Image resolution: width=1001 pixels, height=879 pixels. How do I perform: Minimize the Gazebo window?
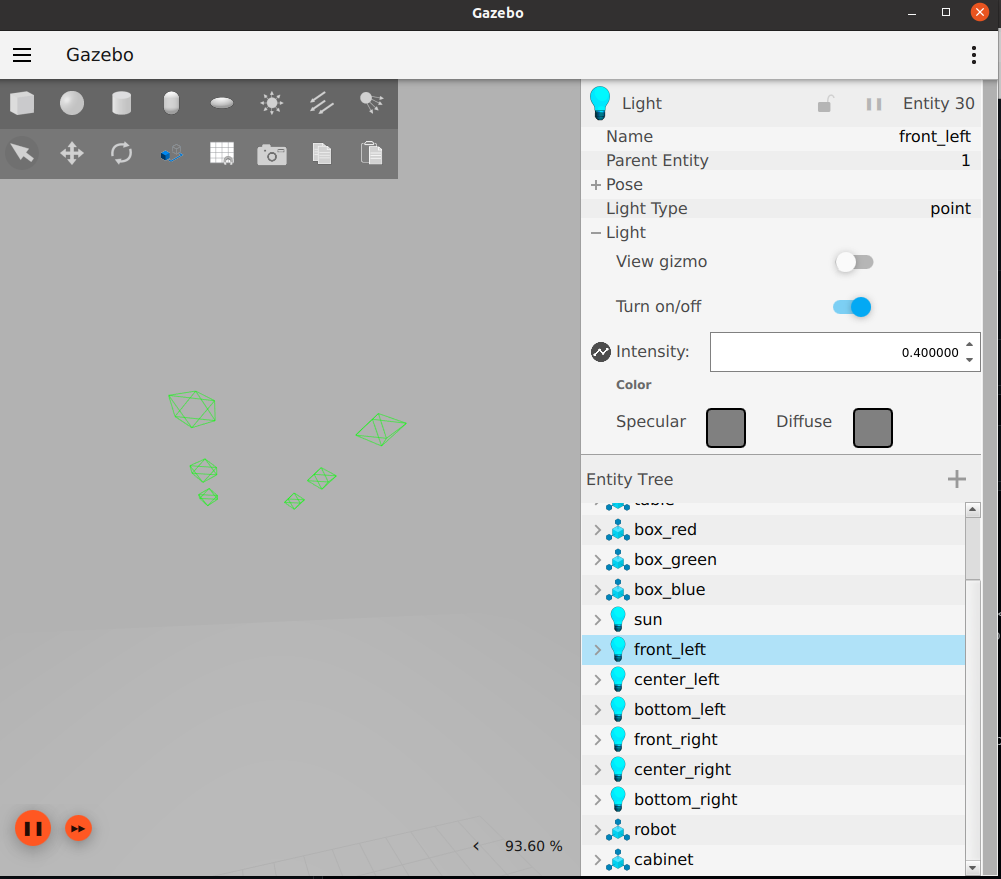912,13
